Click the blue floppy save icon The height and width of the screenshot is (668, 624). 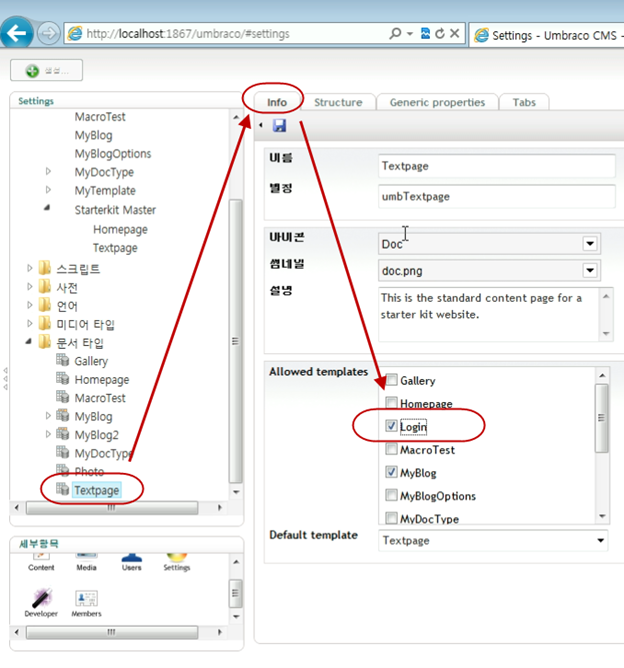click(x=279, y=125)
